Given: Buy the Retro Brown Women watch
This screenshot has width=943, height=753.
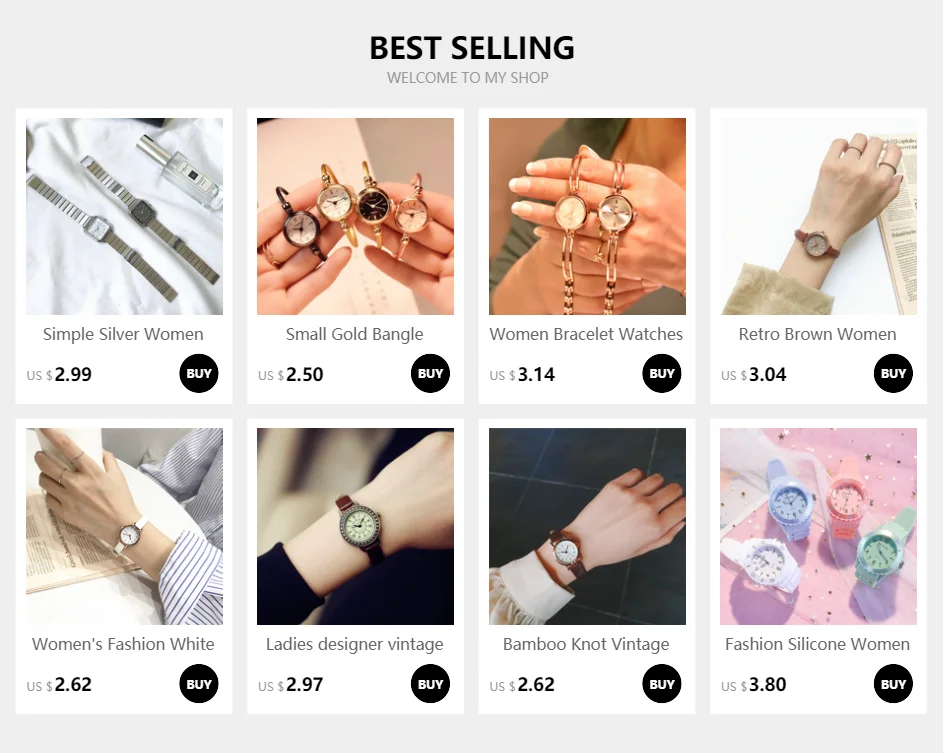Looking at the screenshot, I should pyautogui.click(x=893, y=373).
